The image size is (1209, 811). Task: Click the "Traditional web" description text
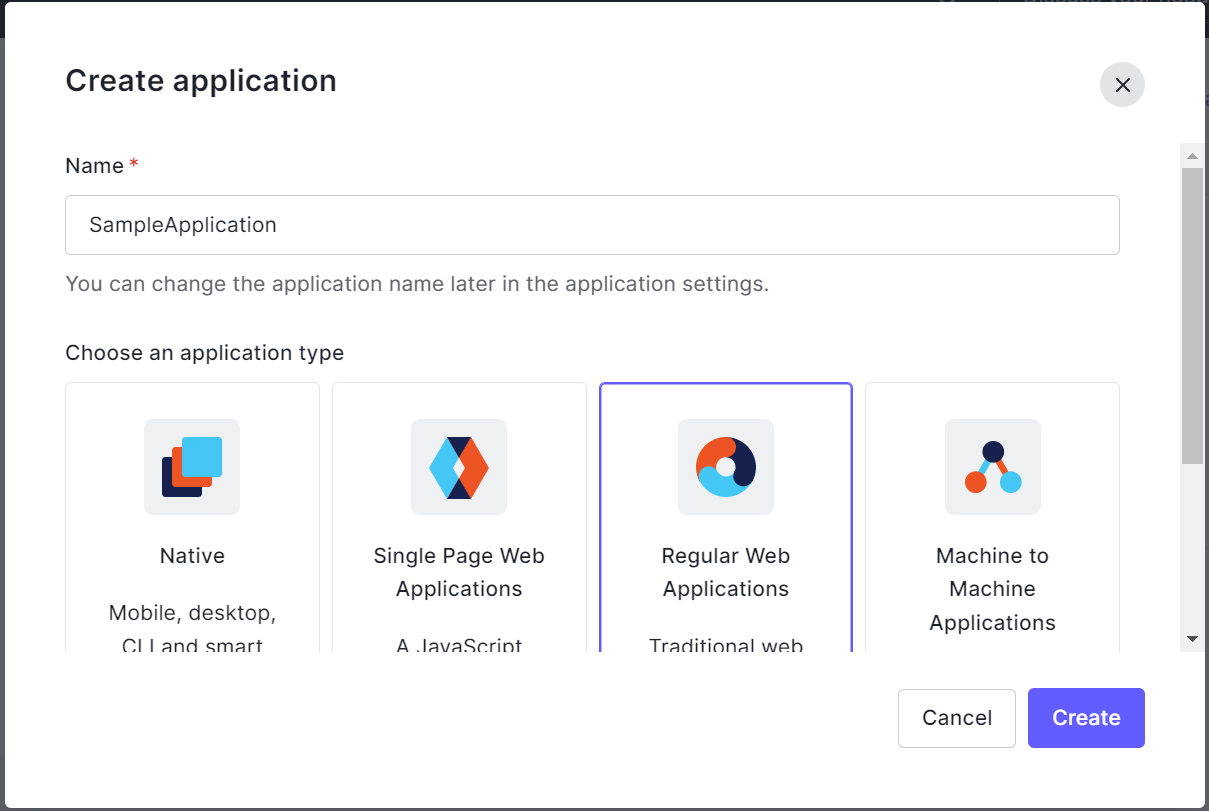[726, 644]
